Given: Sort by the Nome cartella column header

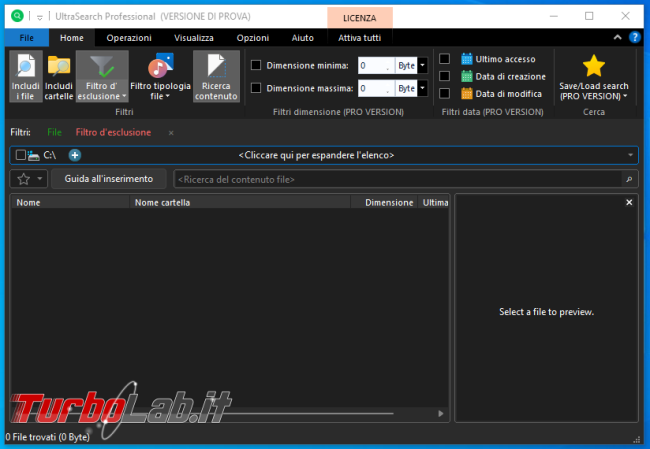Looking at the screenshot, I should tap(240, 202).
